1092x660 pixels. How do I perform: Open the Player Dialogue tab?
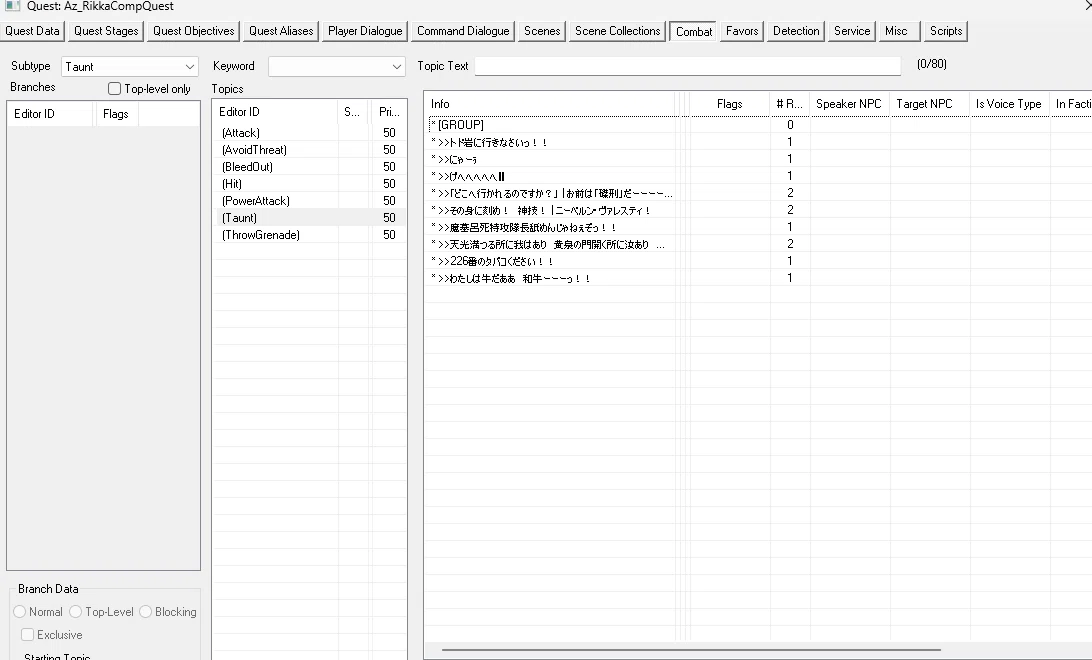[x=365, y=31]
